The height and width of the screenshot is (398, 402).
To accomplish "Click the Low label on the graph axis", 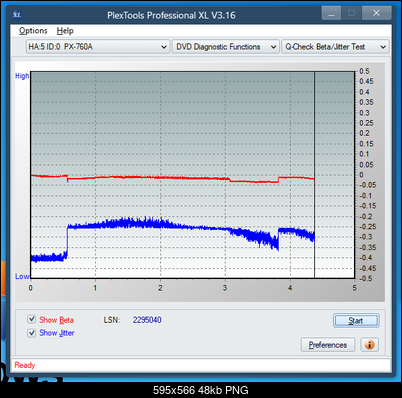I will tap(22, 276).
